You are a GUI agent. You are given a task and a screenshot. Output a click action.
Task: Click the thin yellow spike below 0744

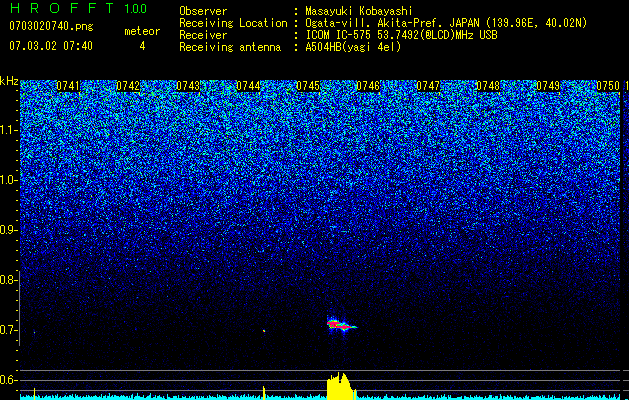click(264, 393)
